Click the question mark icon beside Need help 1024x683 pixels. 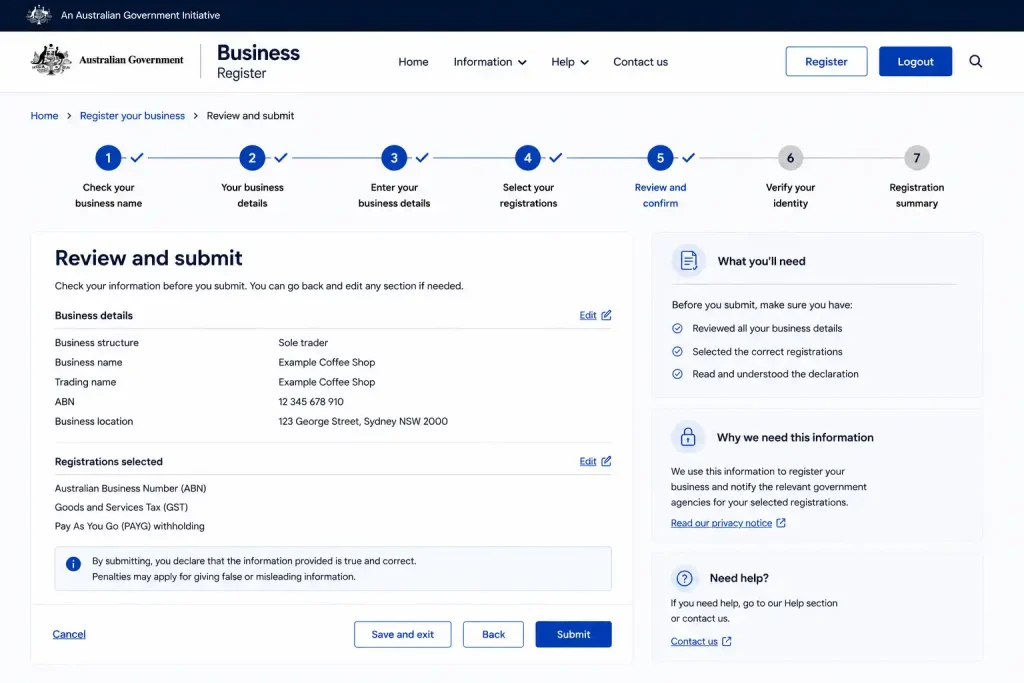click(x=684, y=578)
